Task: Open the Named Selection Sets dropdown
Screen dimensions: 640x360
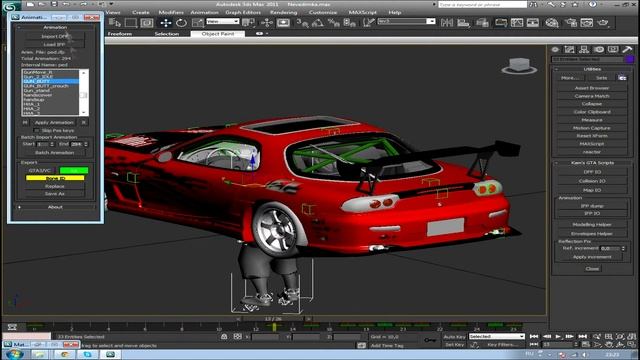Action: [x=406, y=21]
